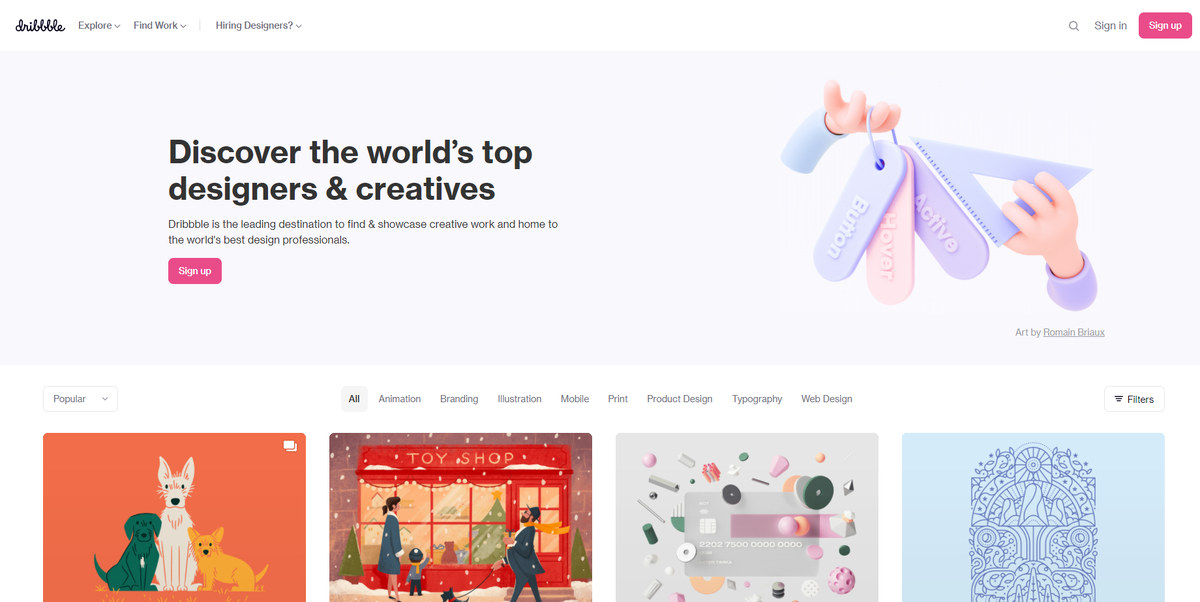1200x602 pixels.
Task: Select the Illustration category
Action: pos(520,399)
